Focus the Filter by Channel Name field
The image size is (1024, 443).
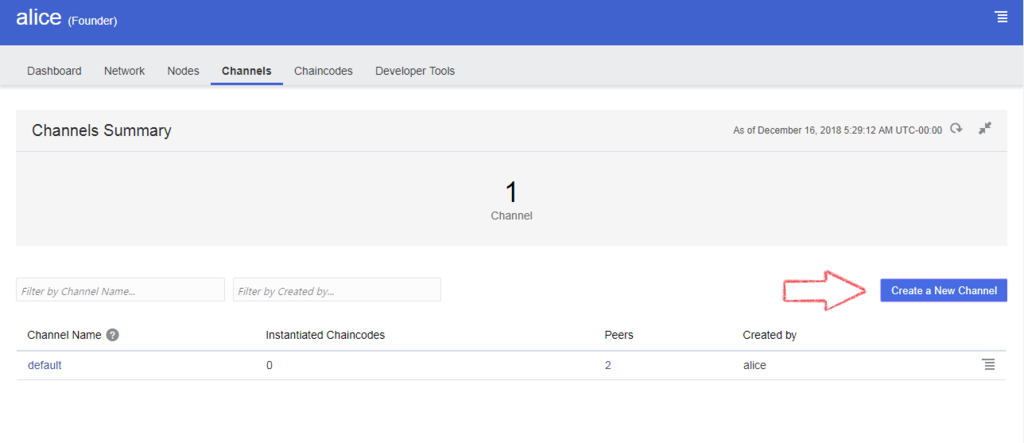(x=120, y=290)
